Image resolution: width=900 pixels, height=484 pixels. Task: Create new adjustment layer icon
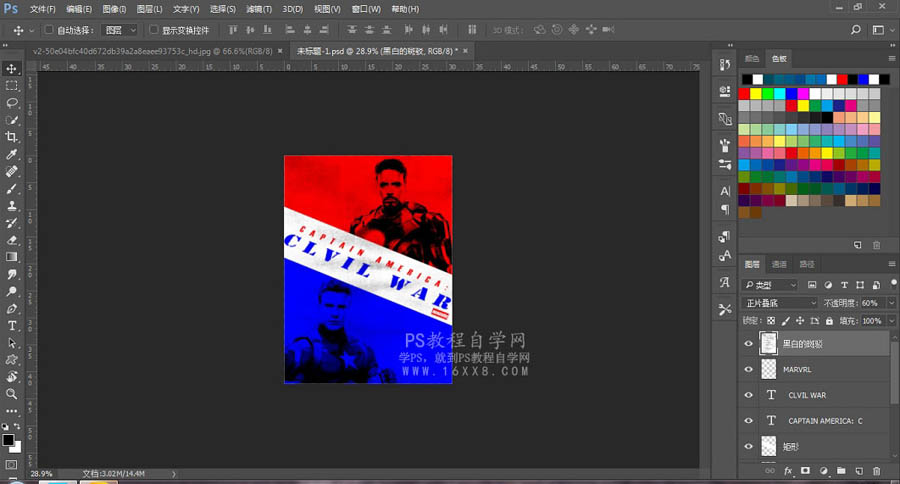(824, 471)
